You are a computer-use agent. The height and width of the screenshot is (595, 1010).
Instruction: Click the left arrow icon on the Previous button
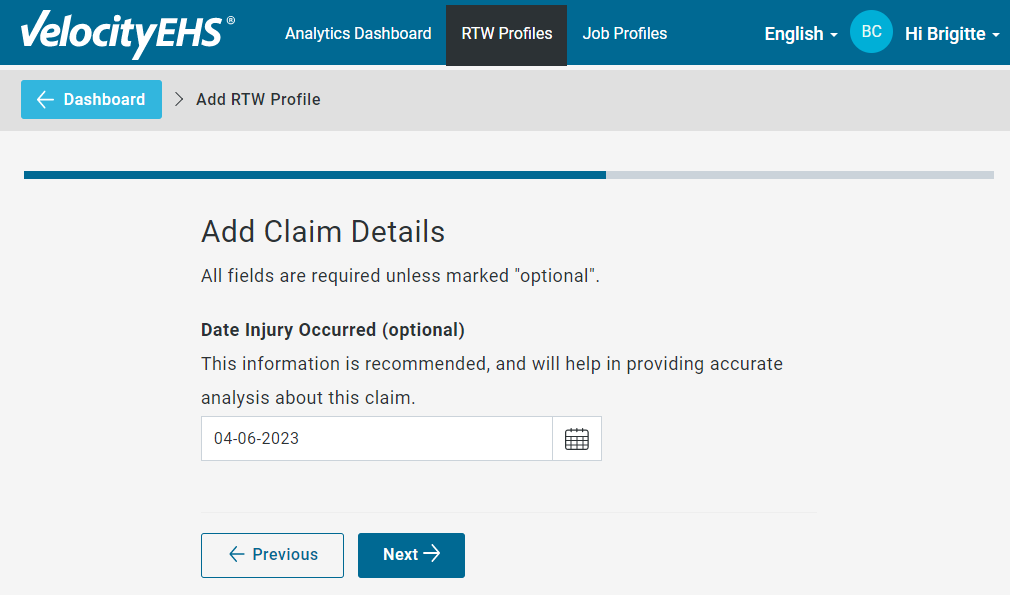point(236,554)
